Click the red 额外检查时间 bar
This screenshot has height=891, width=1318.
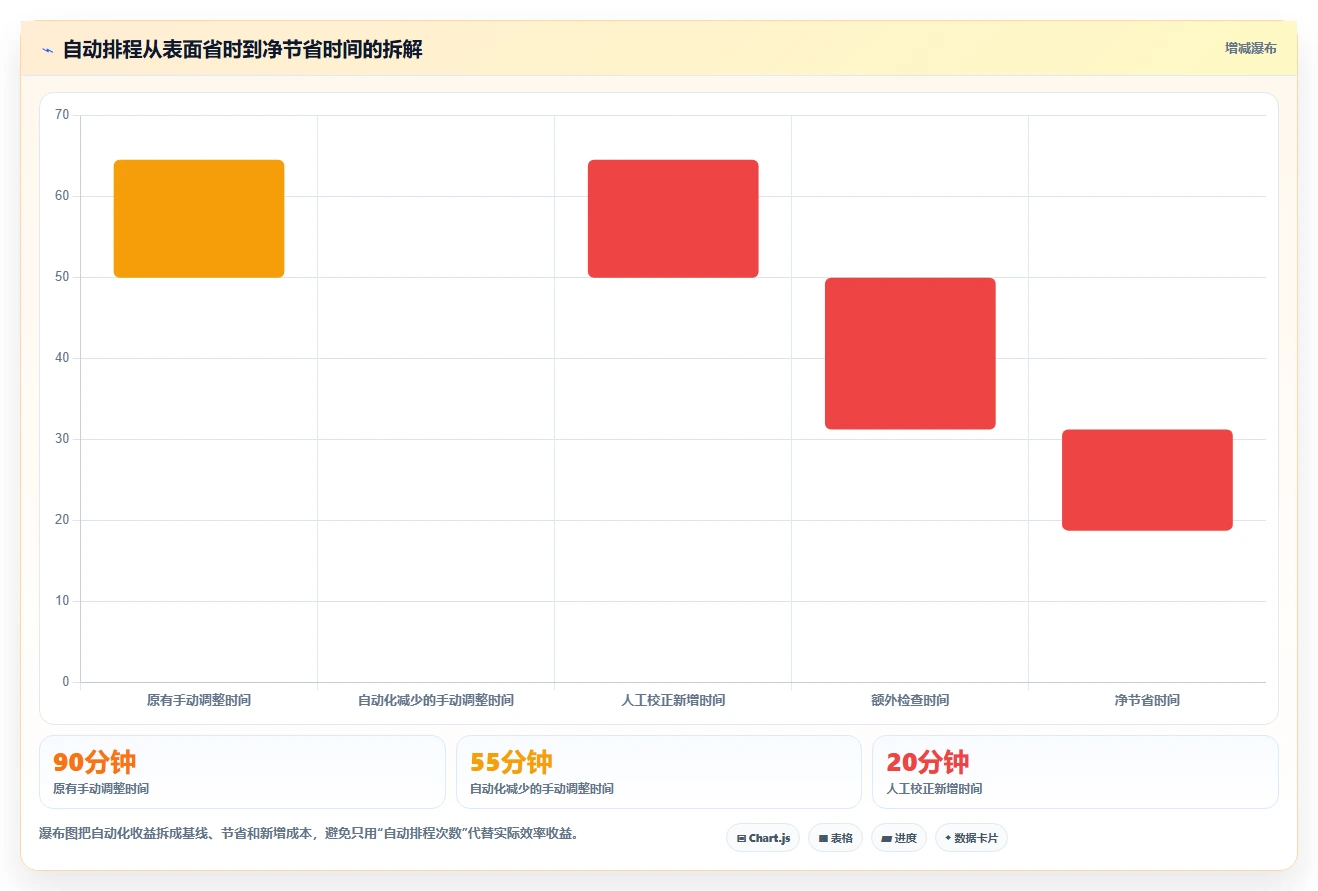coord(910,353)
